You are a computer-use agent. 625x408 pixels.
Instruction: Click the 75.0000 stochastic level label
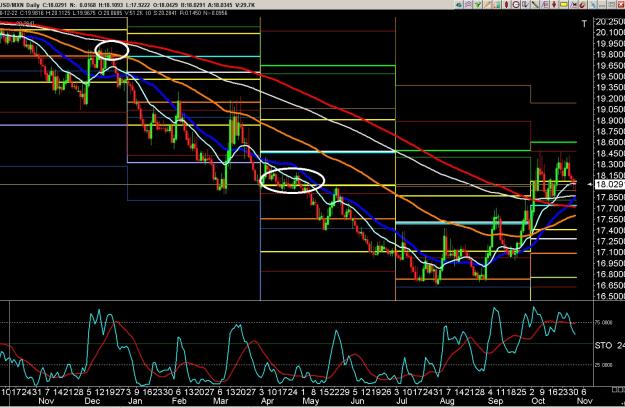(603, 322)
